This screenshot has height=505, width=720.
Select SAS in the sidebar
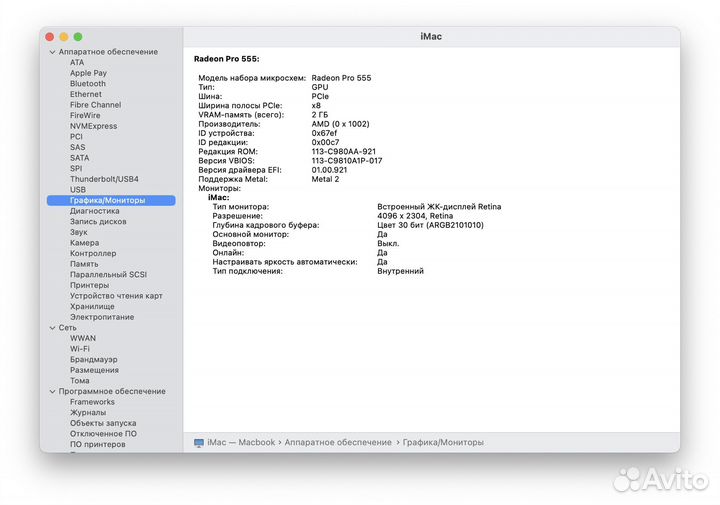78,147
